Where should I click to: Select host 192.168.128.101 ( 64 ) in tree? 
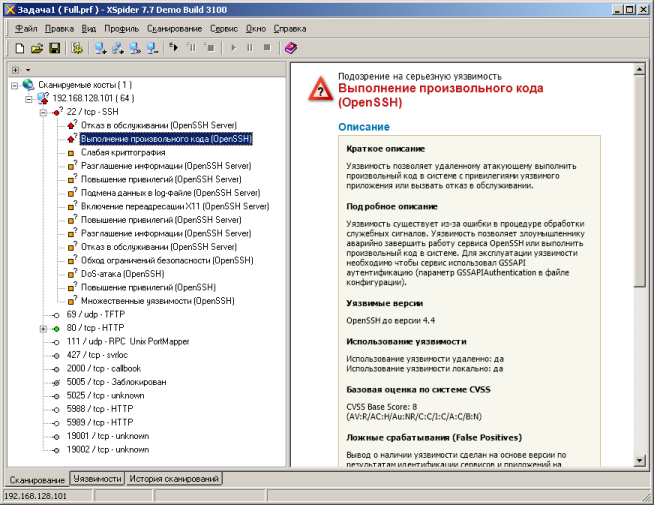(93, 98)
